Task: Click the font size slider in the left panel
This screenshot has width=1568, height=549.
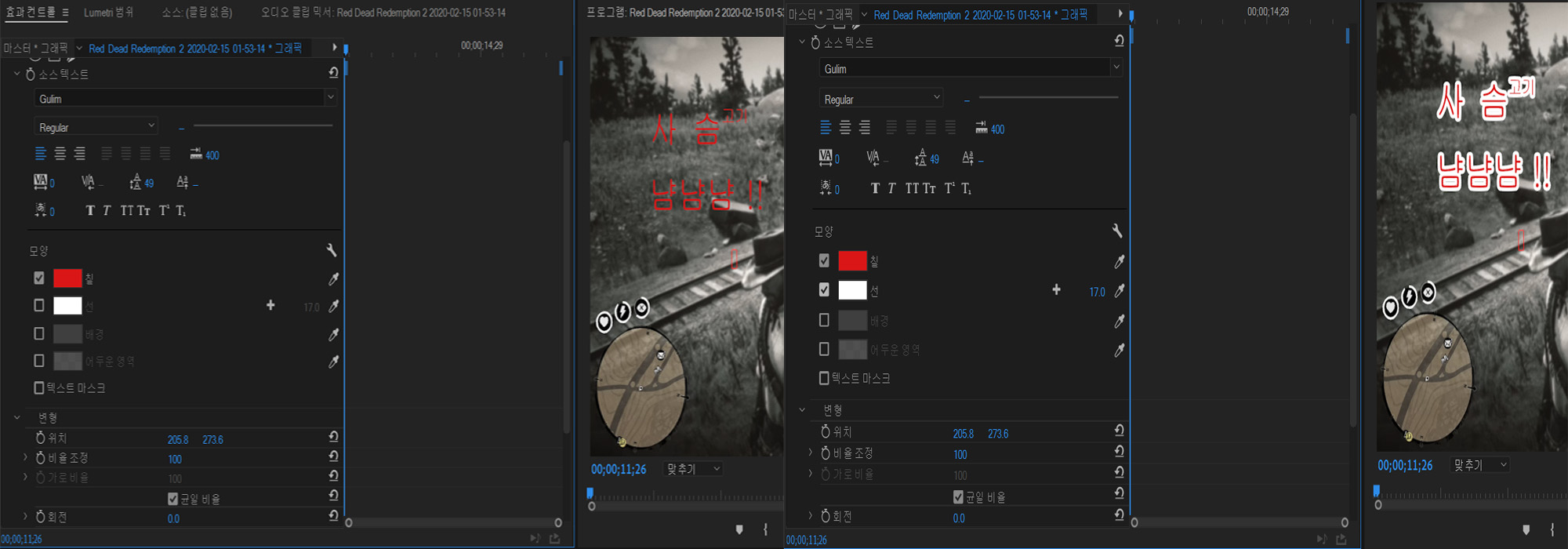Action: point(263,125)
